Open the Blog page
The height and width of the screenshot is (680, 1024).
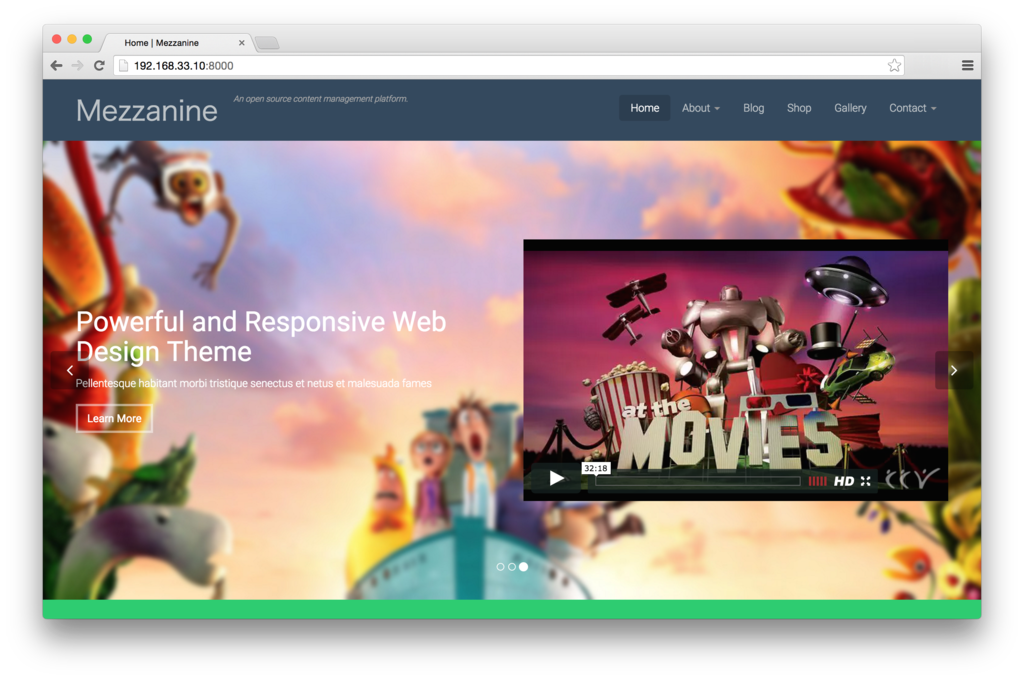pyautogui.click(x=753, y=108)
